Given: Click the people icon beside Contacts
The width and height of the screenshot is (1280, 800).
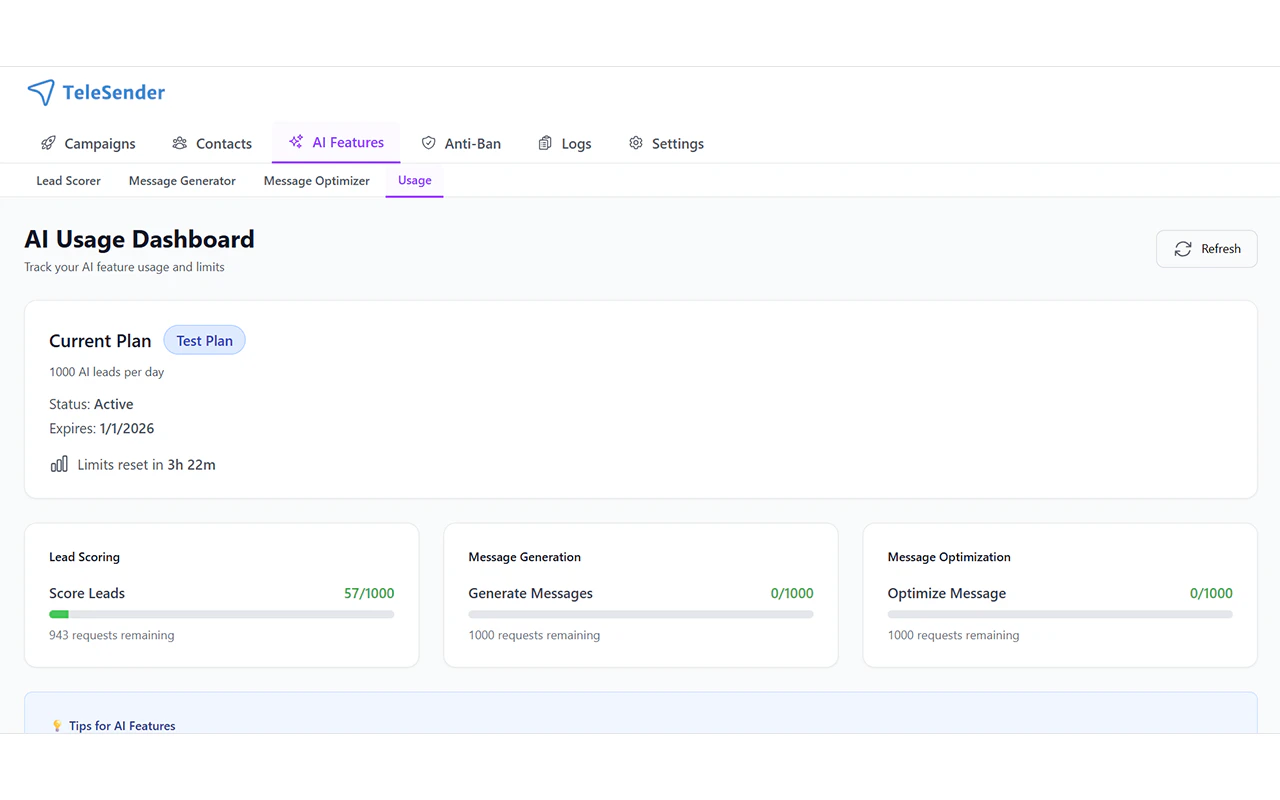Looking at the screenshot, I should pyautogui.click(x=180, y=143).
